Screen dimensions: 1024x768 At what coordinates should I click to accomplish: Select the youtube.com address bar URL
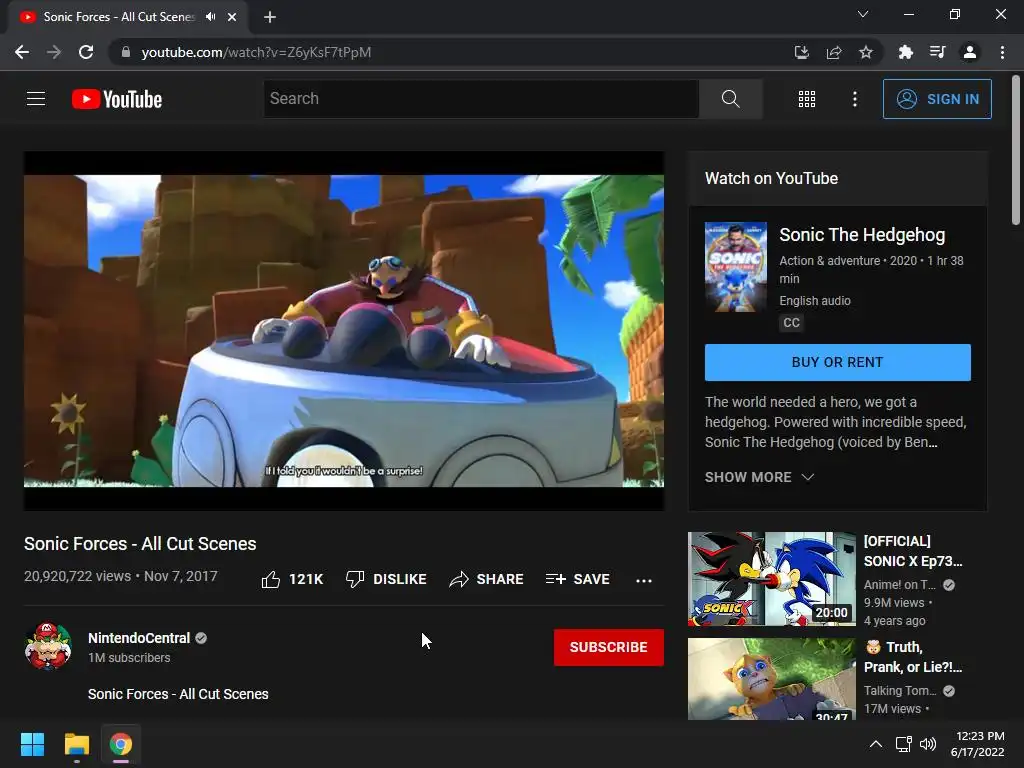click(x=256, y=52)
